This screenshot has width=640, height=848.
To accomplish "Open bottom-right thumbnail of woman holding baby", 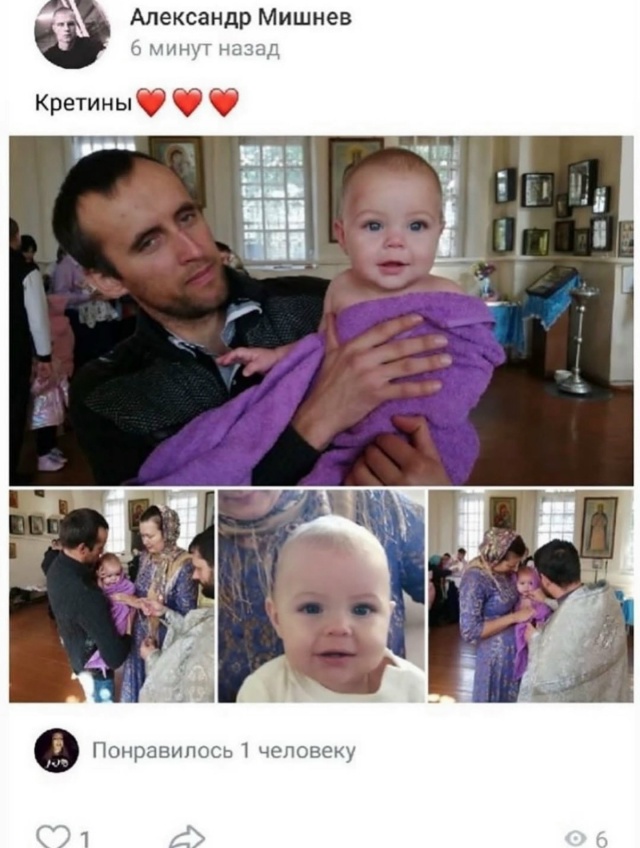I will pyautogui.click(x=531, y=596).
